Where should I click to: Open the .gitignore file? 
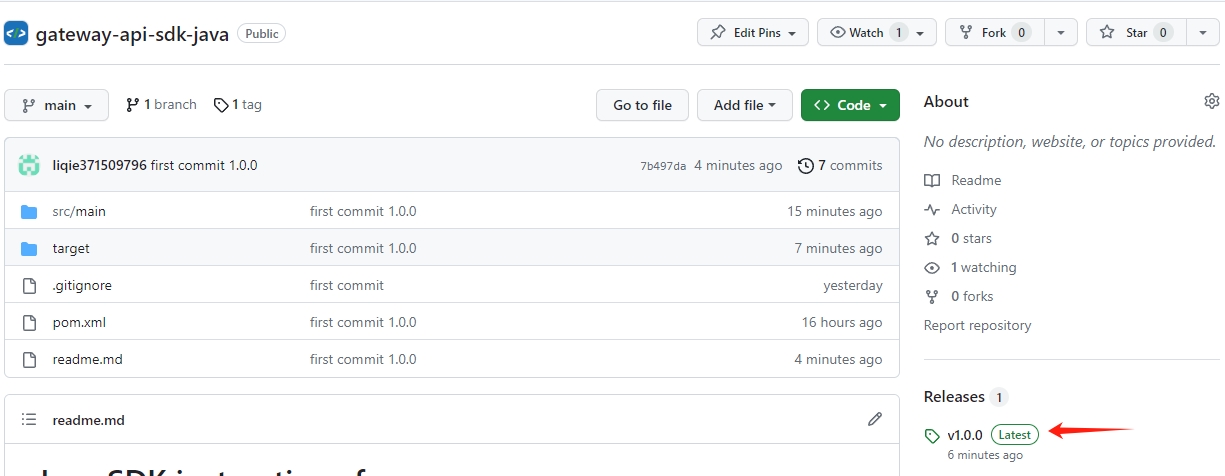(x=82, y=285)
